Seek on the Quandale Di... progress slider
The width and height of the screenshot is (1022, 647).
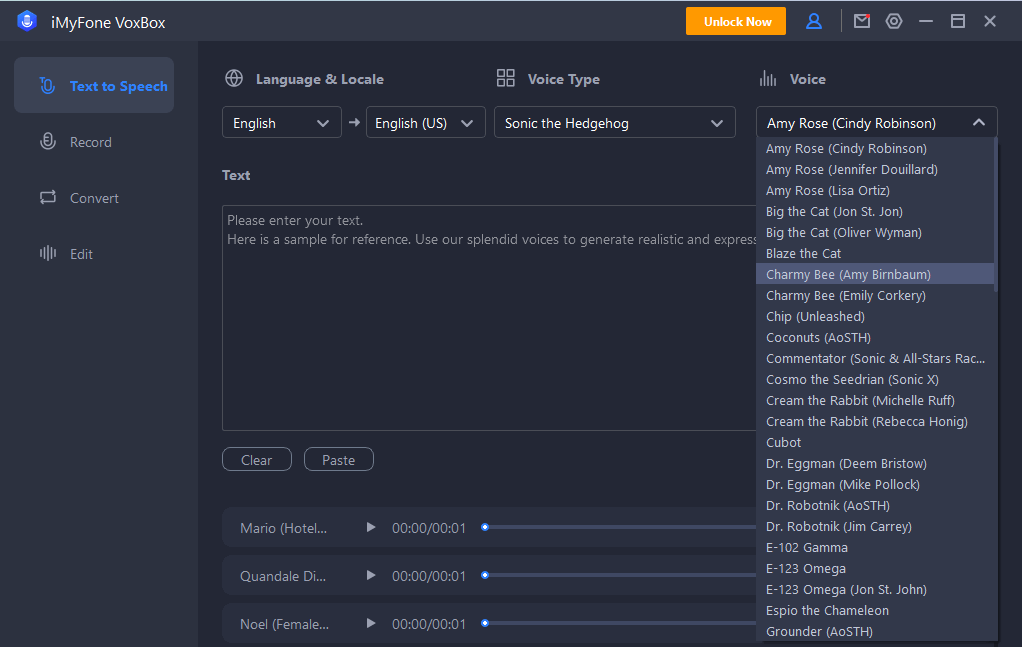(x=619, y=575)
